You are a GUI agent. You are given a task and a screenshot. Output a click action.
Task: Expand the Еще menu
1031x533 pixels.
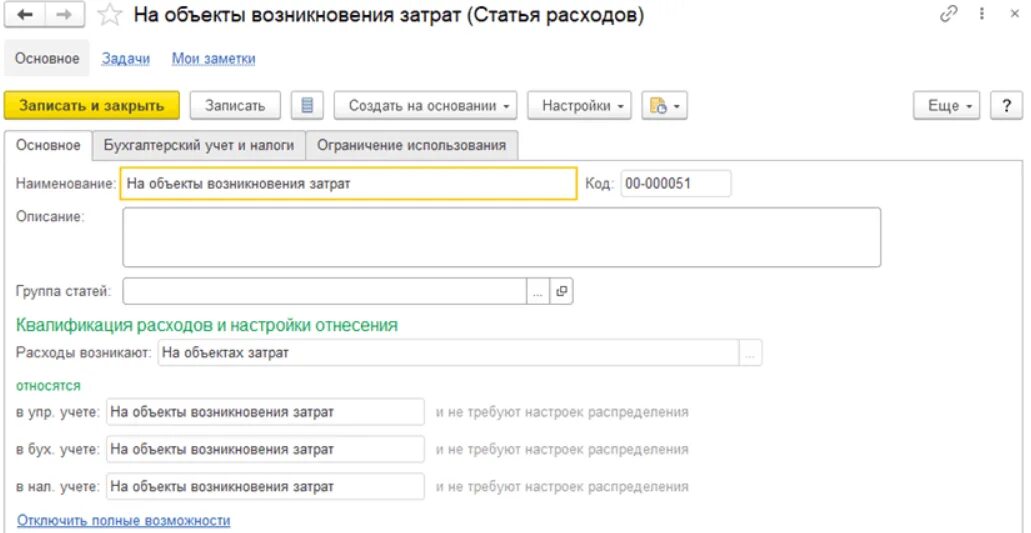946,106
